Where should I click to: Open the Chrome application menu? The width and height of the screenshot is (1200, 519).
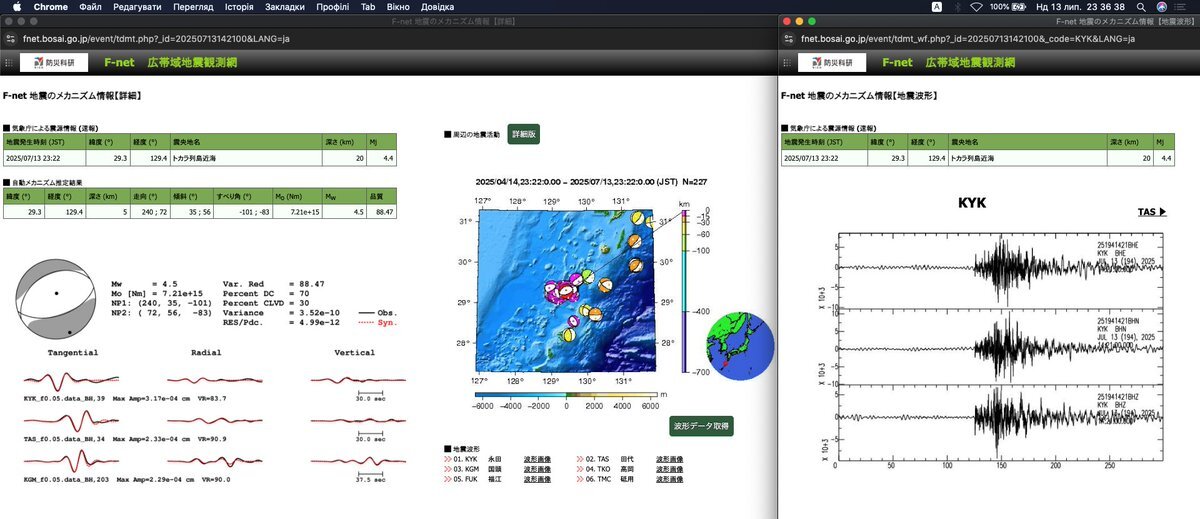(x=51, y=7)
